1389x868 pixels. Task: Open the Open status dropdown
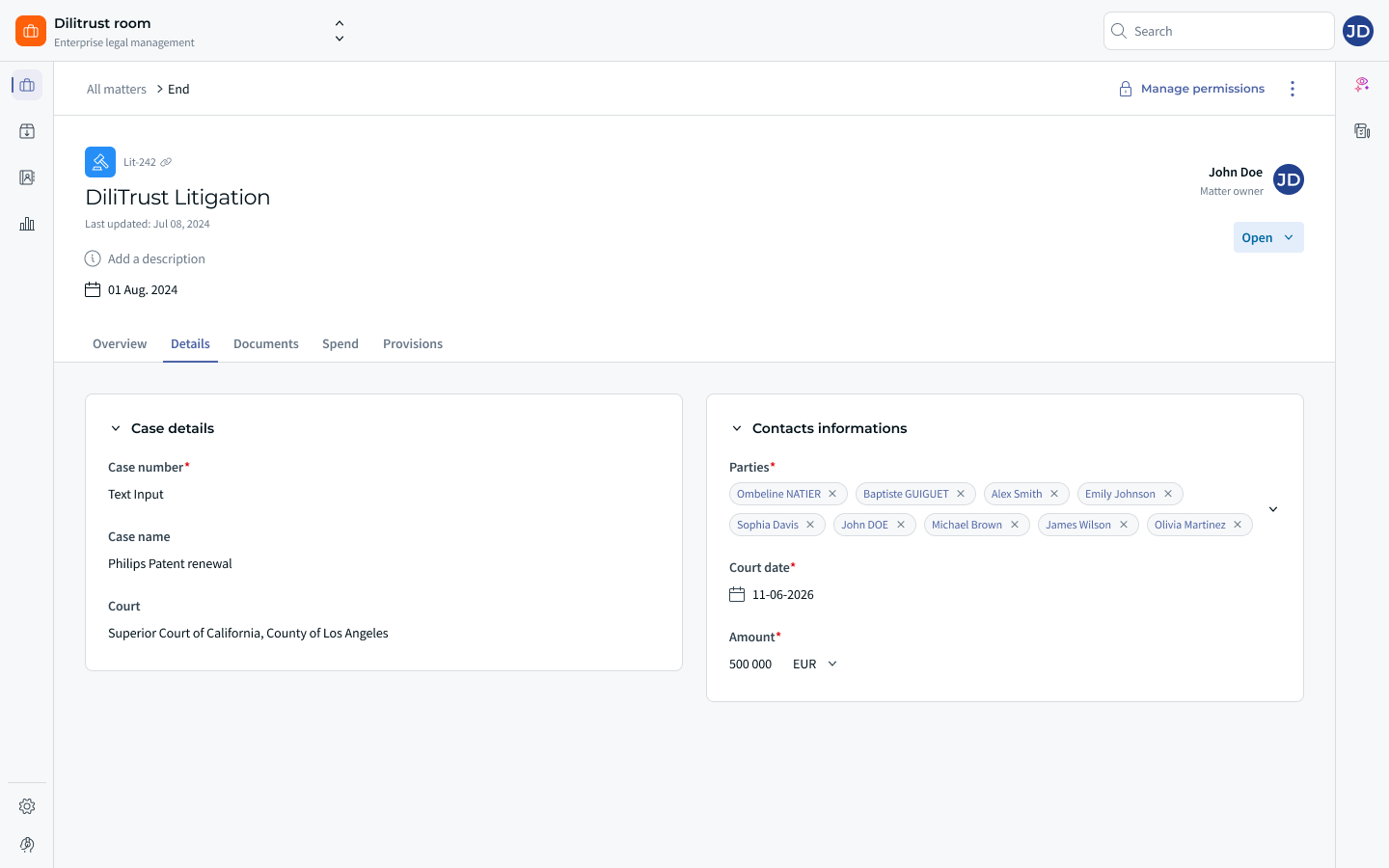coord(1268,237)
